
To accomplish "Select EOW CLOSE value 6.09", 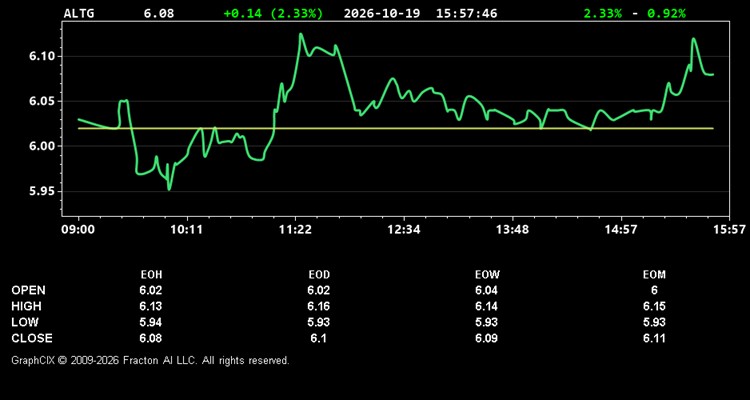I will click(x=486, y=338).
